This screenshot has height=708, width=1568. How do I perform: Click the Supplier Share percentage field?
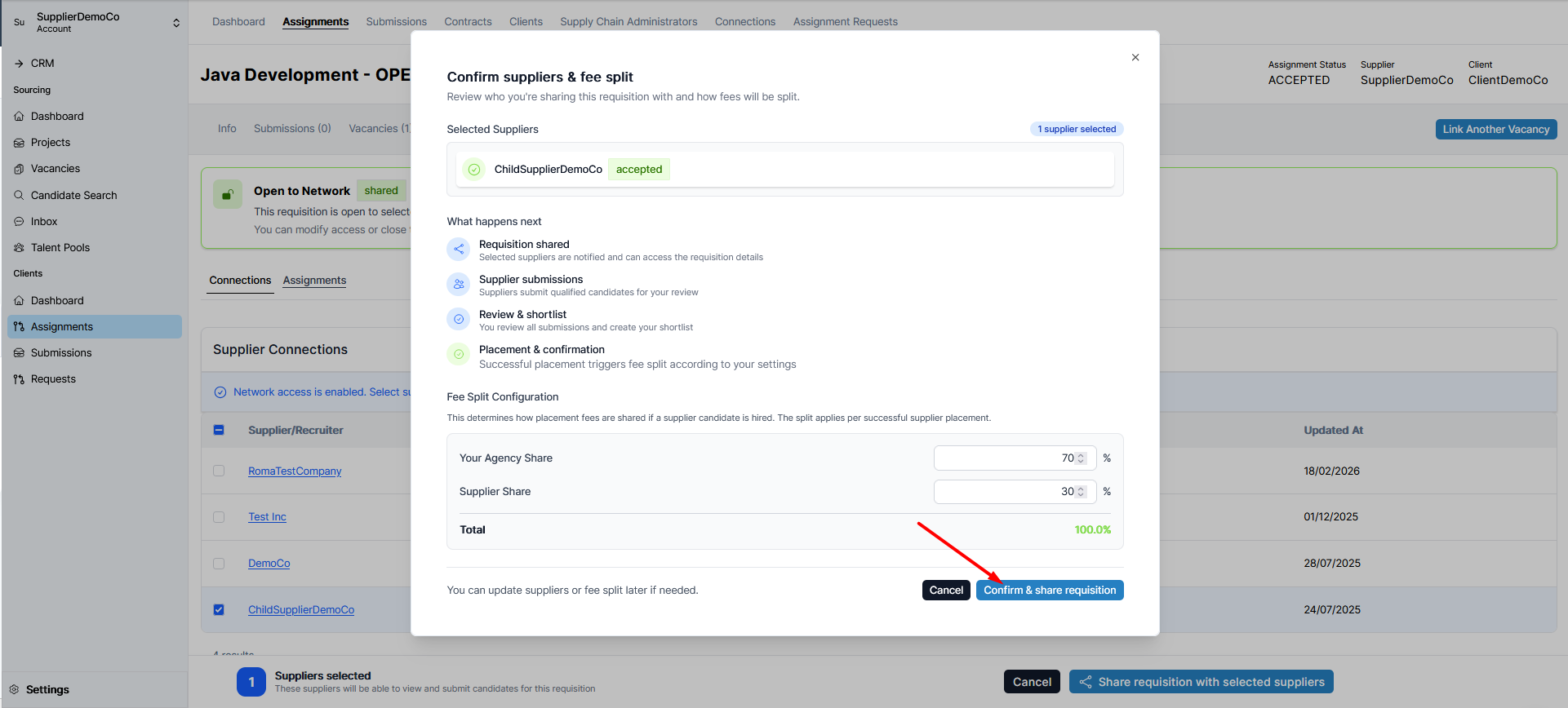tap(1004, 492)
